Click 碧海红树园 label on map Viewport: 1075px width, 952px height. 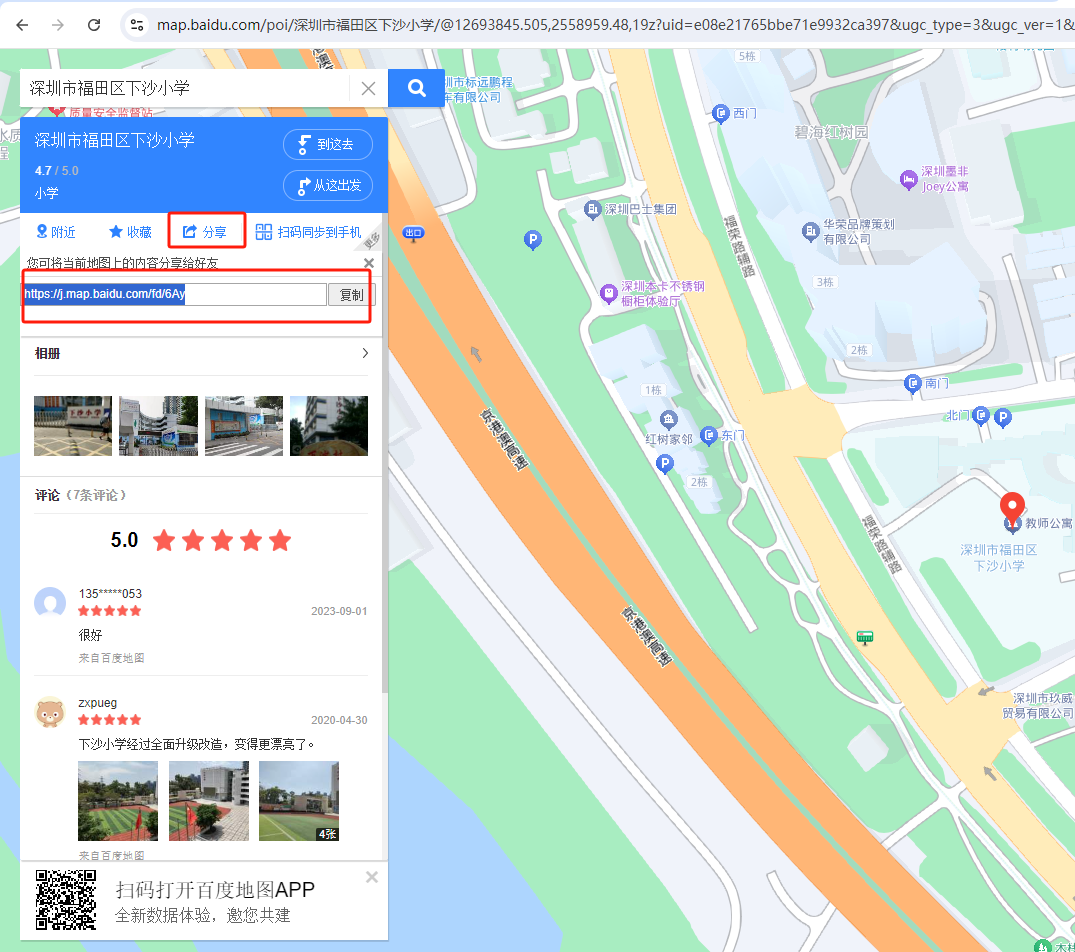[831, 132]
